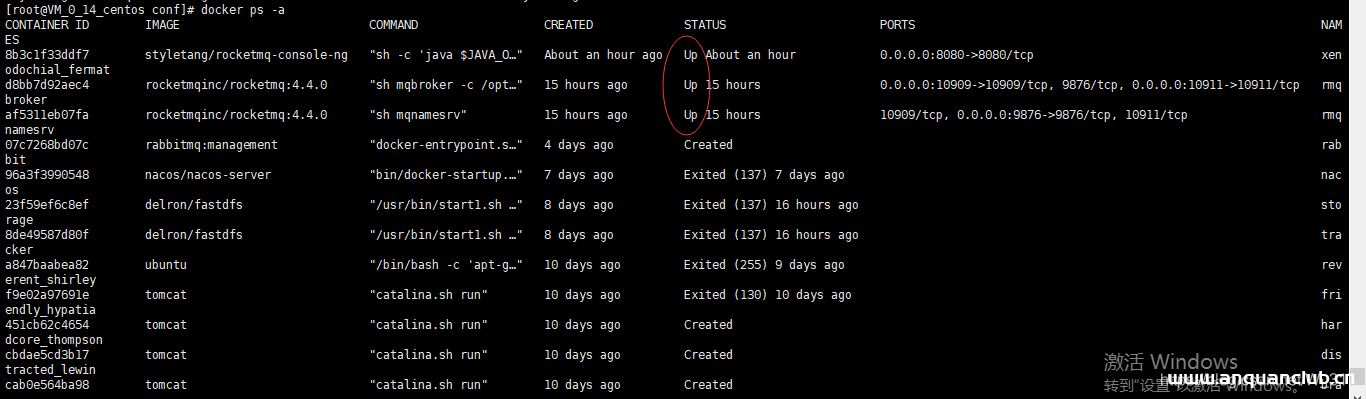Click the ubuntu image name
The width and height of the screenshot is (1366, 399).
point(166,265)
